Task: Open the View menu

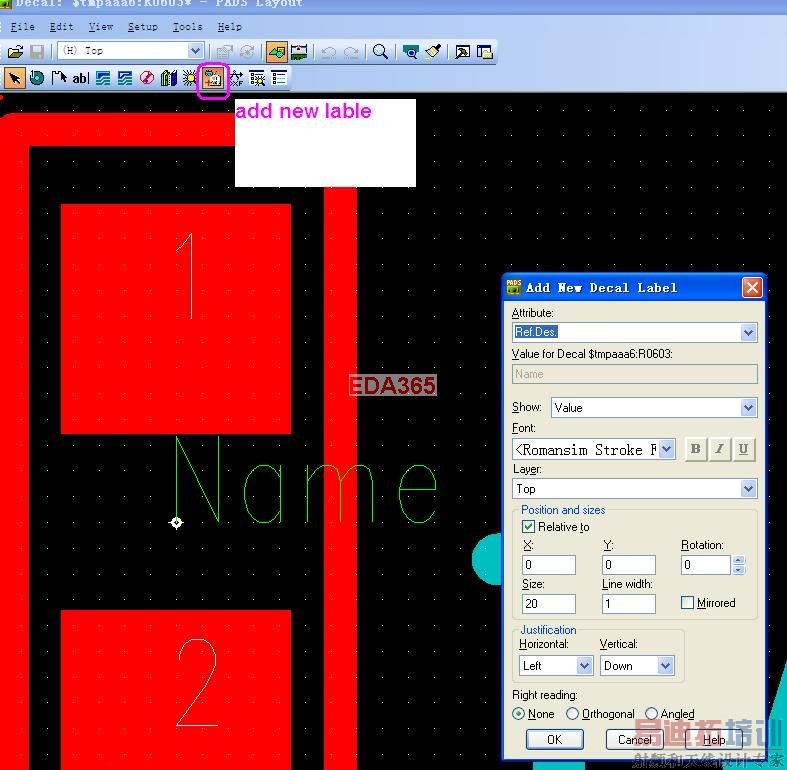Action: click(x=100, y=27)
